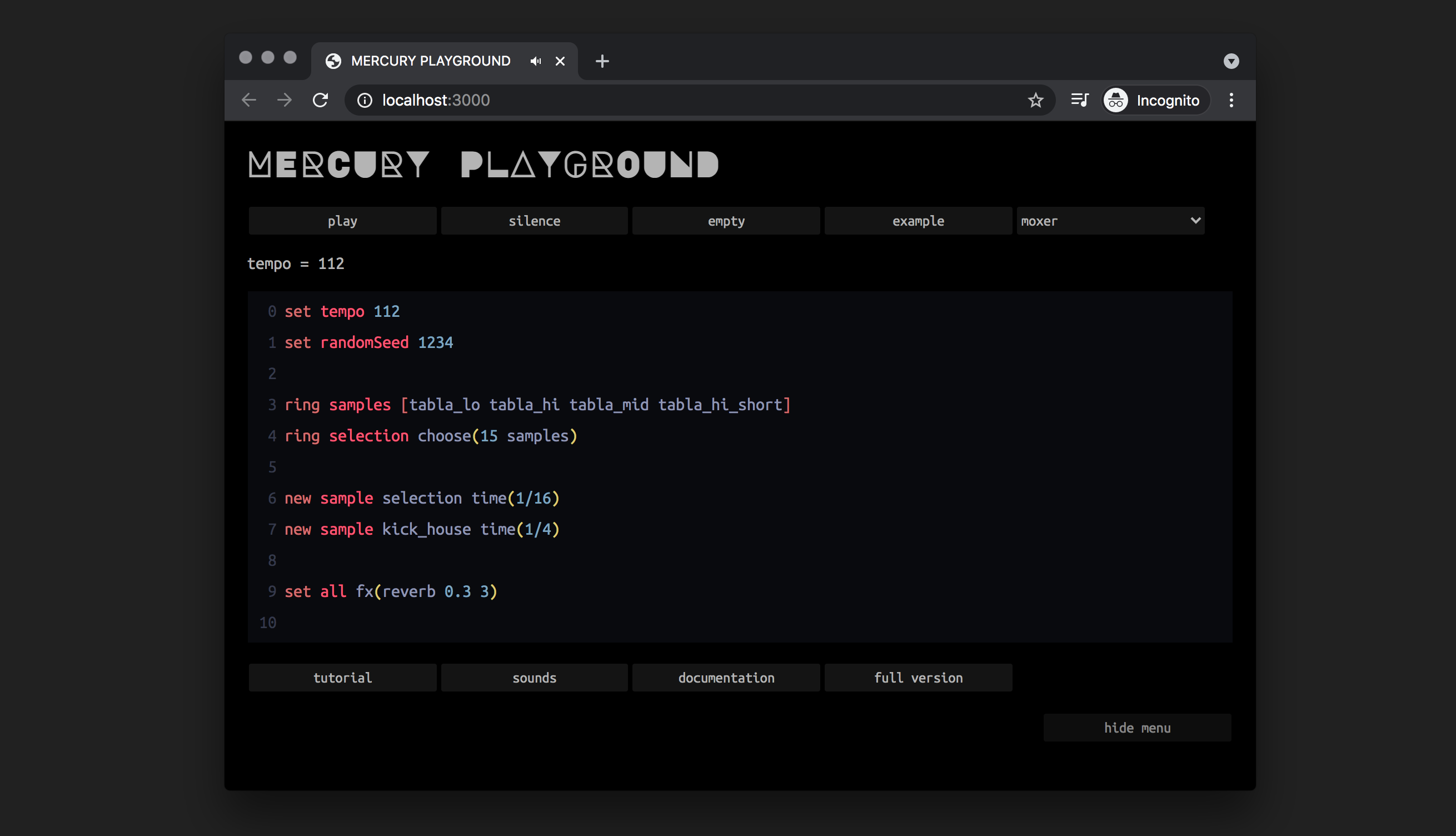This screenshot has height=836, width=1456.
Task: Open Chrome three-dot menu
Action: pos(1231,100)
